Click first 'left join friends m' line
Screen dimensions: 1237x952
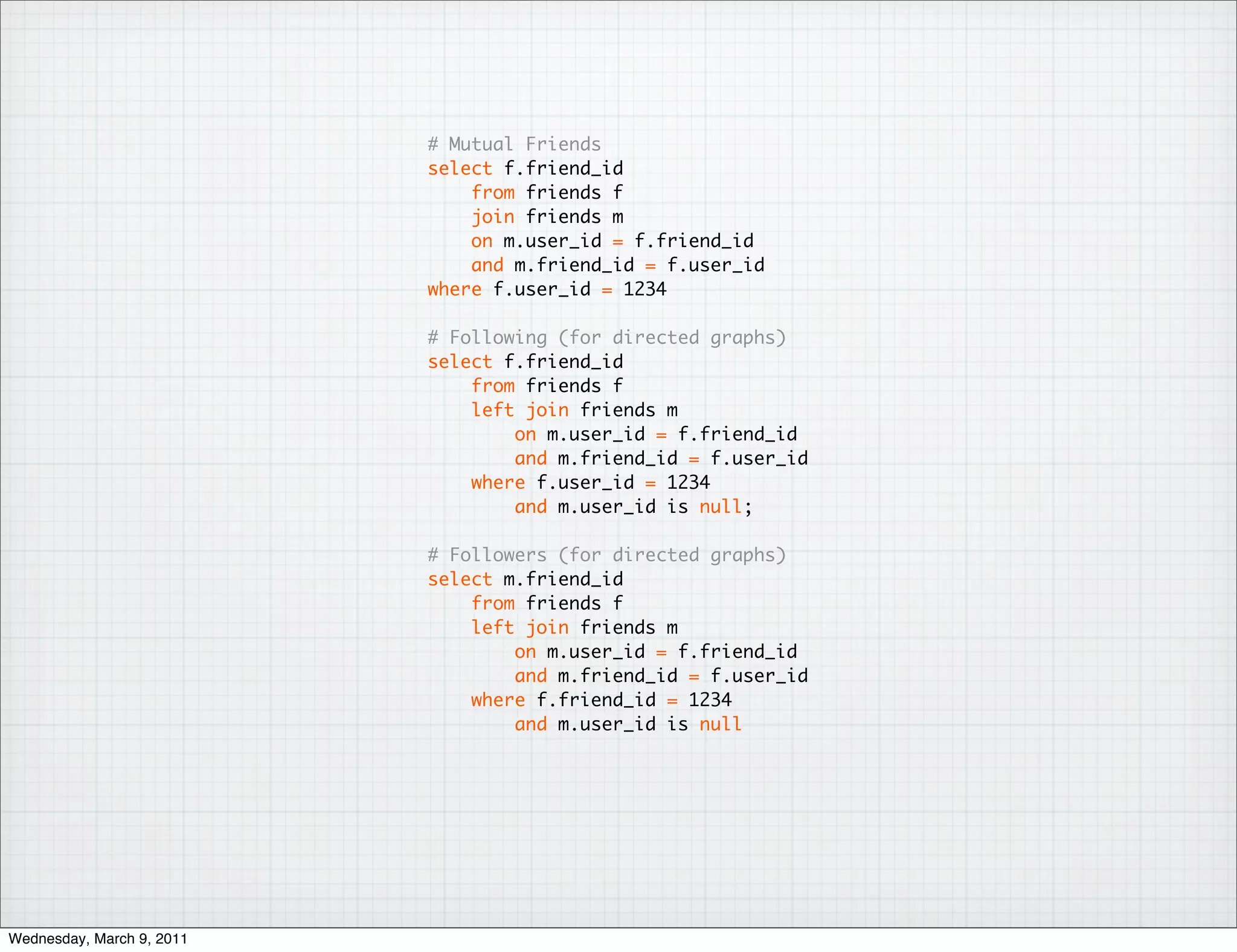(574, 410)
